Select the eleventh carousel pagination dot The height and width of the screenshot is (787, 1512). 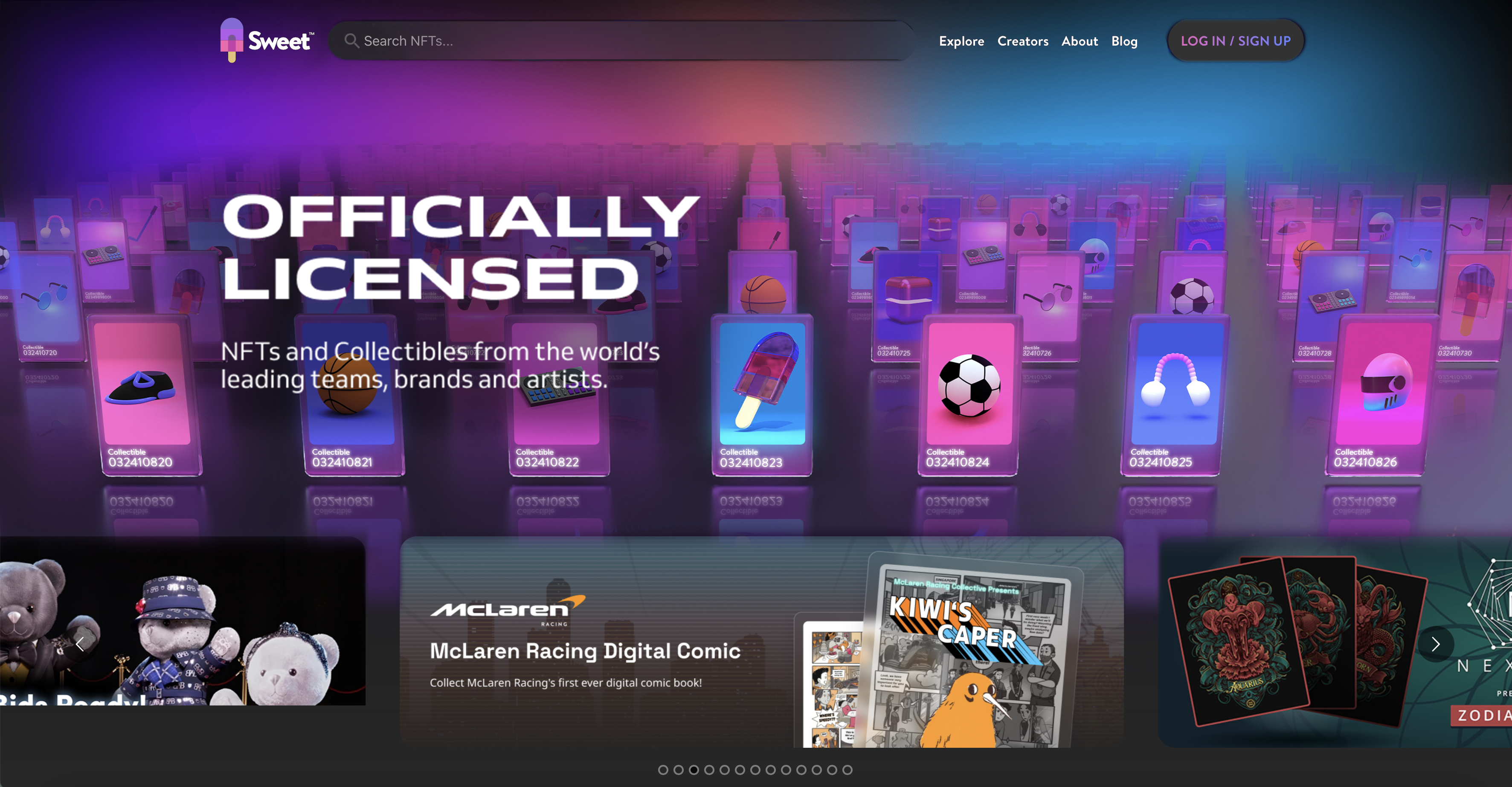[816, 770]
